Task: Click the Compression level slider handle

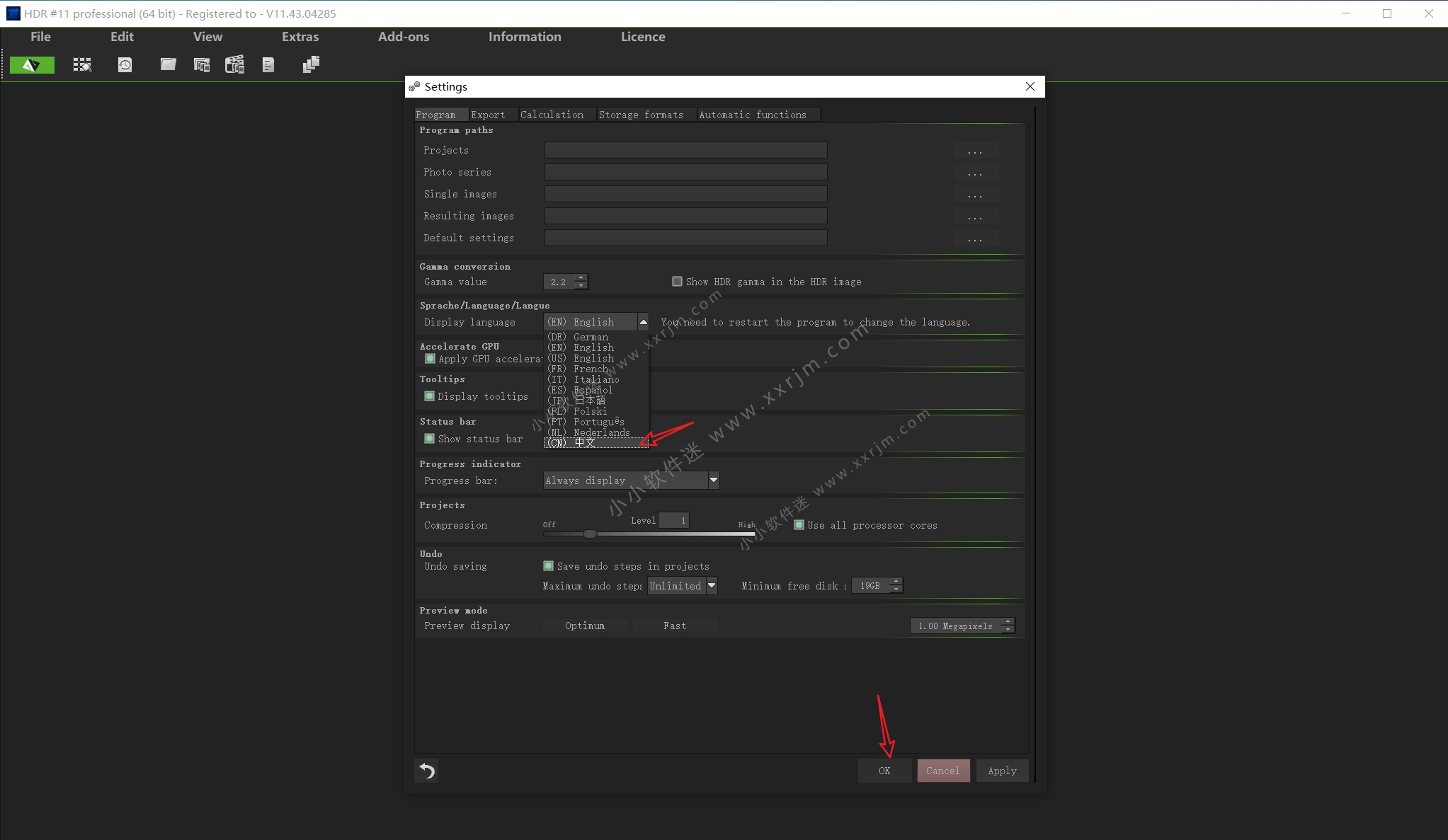Action: pyautogui.click(x=590, y=534)
